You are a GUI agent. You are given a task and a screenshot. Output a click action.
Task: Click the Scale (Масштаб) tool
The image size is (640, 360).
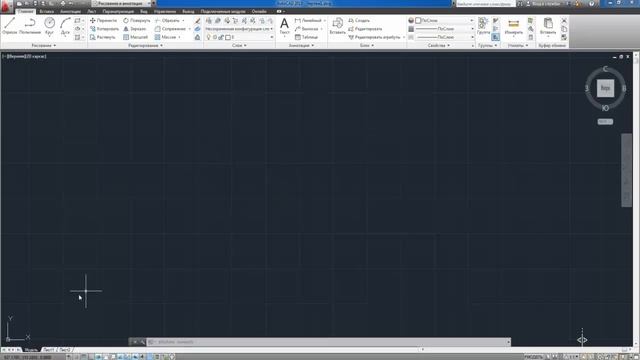(136, 37)
